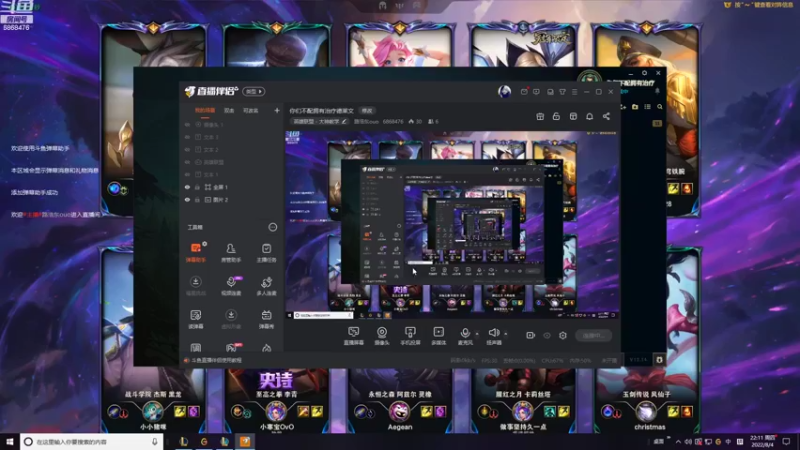Add a 手机投屏 phone cast source

click(410, 336)
